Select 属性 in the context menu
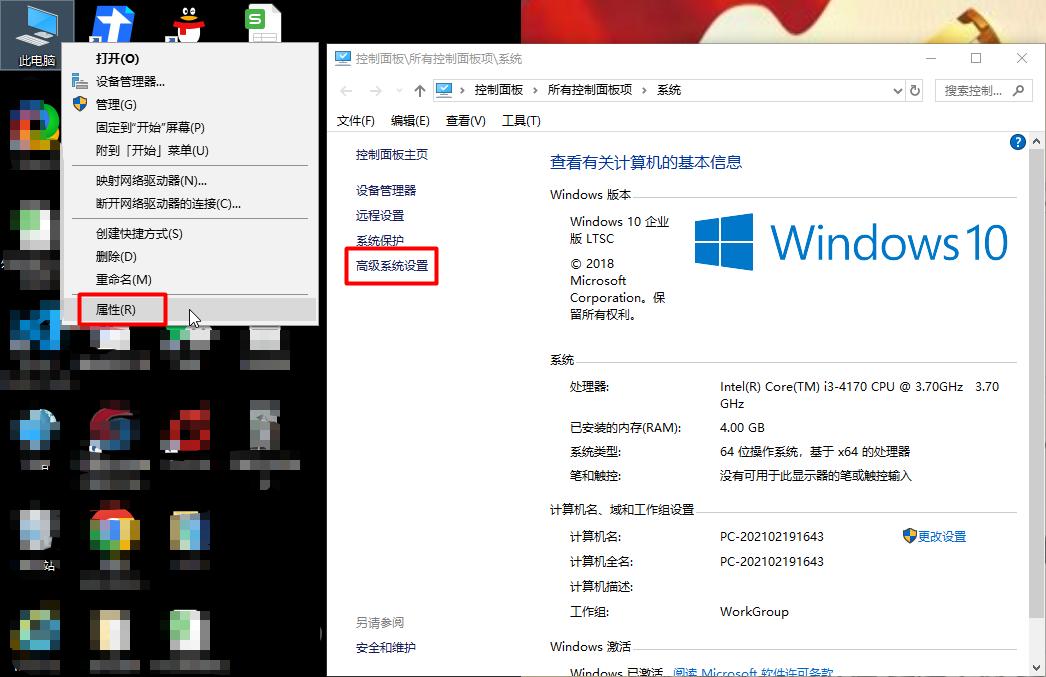 (118, 310)
